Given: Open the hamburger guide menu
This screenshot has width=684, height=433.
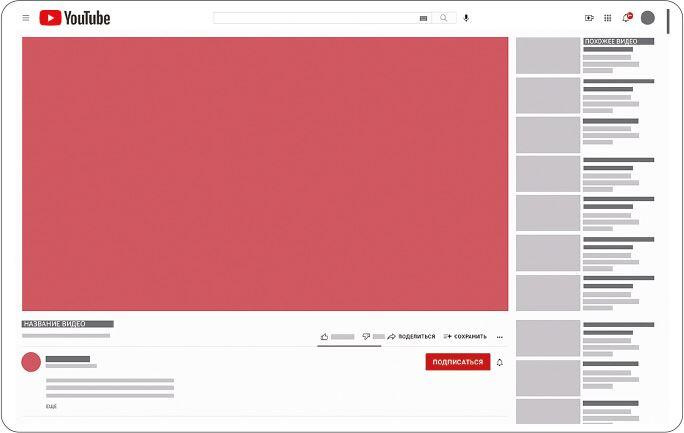Looking at the screenshot, I should [26, 18].
